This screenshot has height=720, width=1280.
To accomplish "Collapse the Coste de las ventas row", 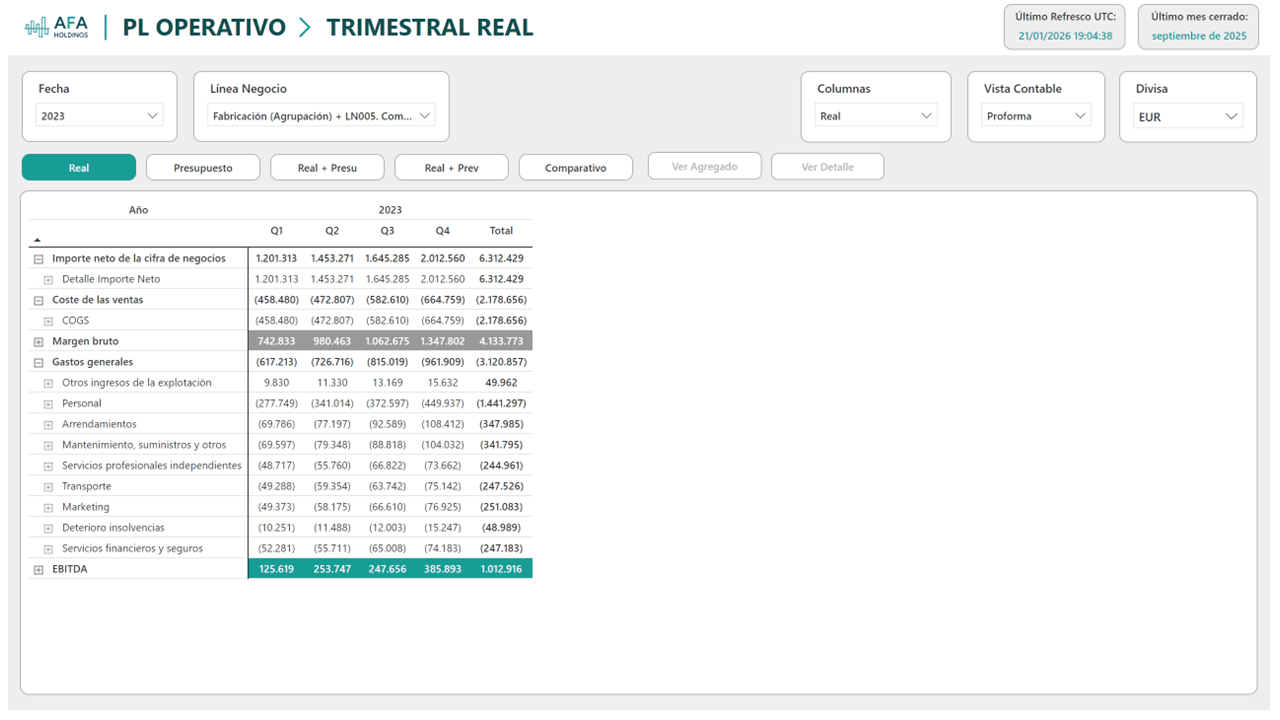I will tap(39, 300).
